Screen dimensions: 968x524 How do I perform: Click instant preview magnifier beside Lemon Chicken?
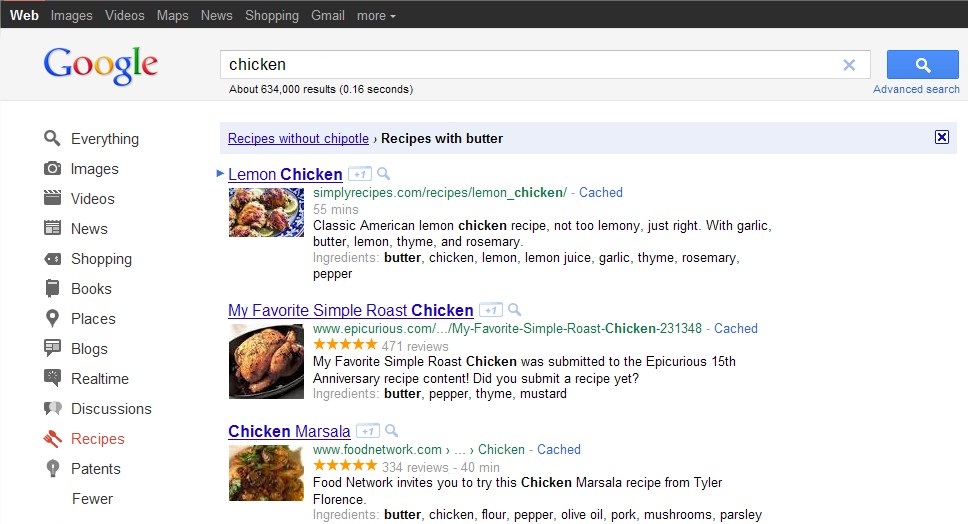(x=384, y=174)
